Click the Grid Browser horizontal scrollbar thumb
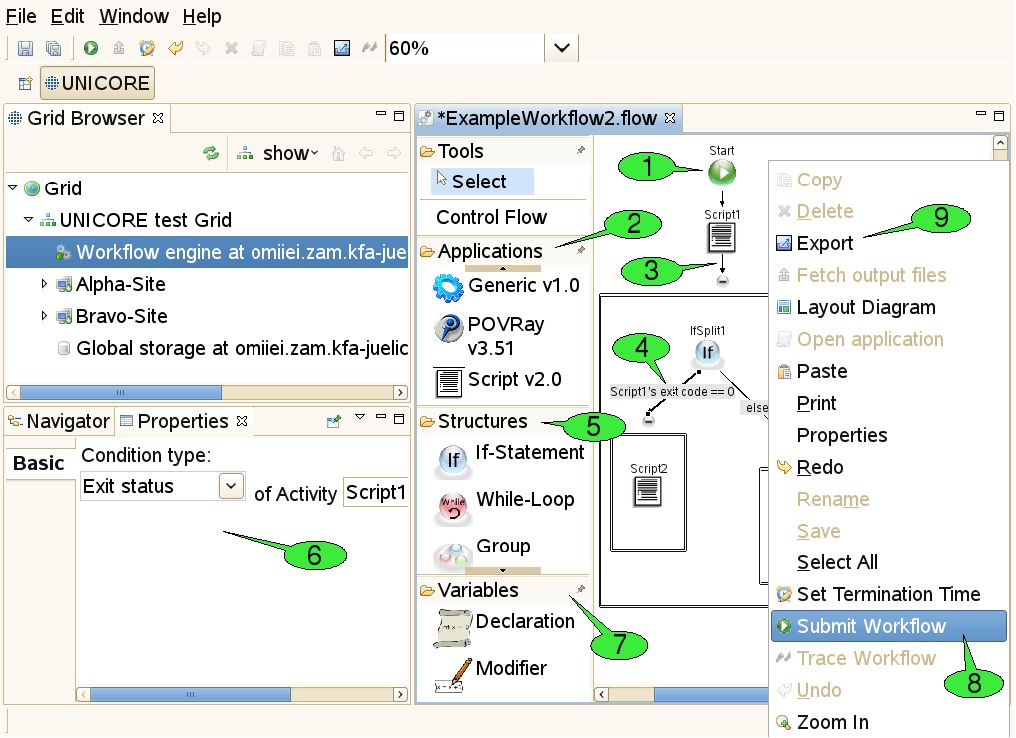The width and height of the screenshot is (1016, 738). 121,392
